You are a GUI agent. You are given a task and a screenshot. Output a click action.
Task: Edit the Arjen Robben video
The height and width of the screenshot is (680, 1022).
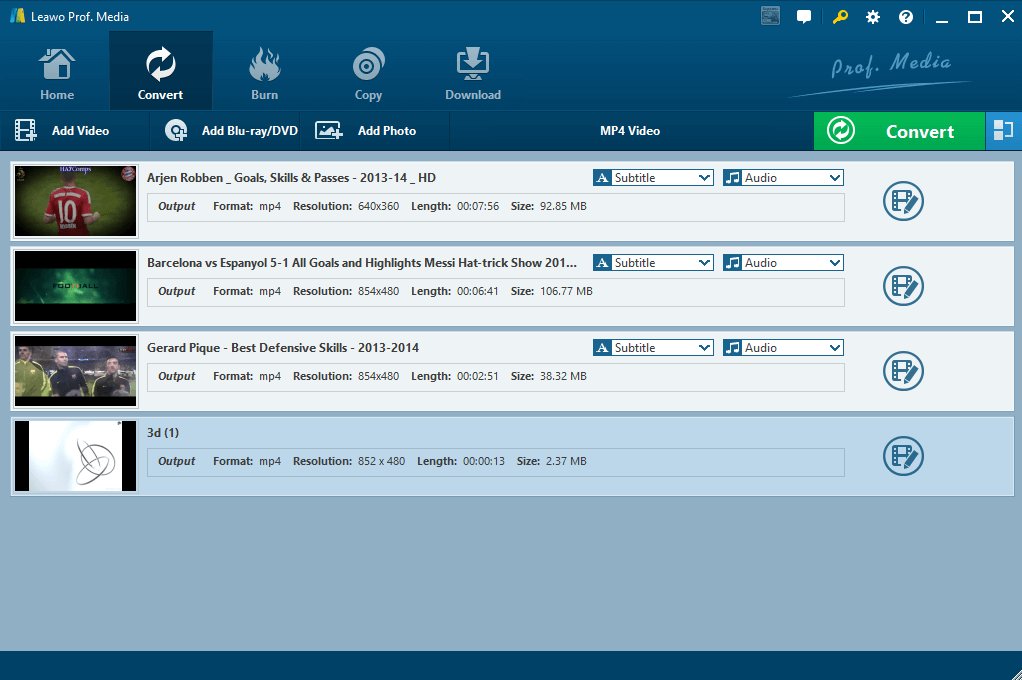[903, 201]
